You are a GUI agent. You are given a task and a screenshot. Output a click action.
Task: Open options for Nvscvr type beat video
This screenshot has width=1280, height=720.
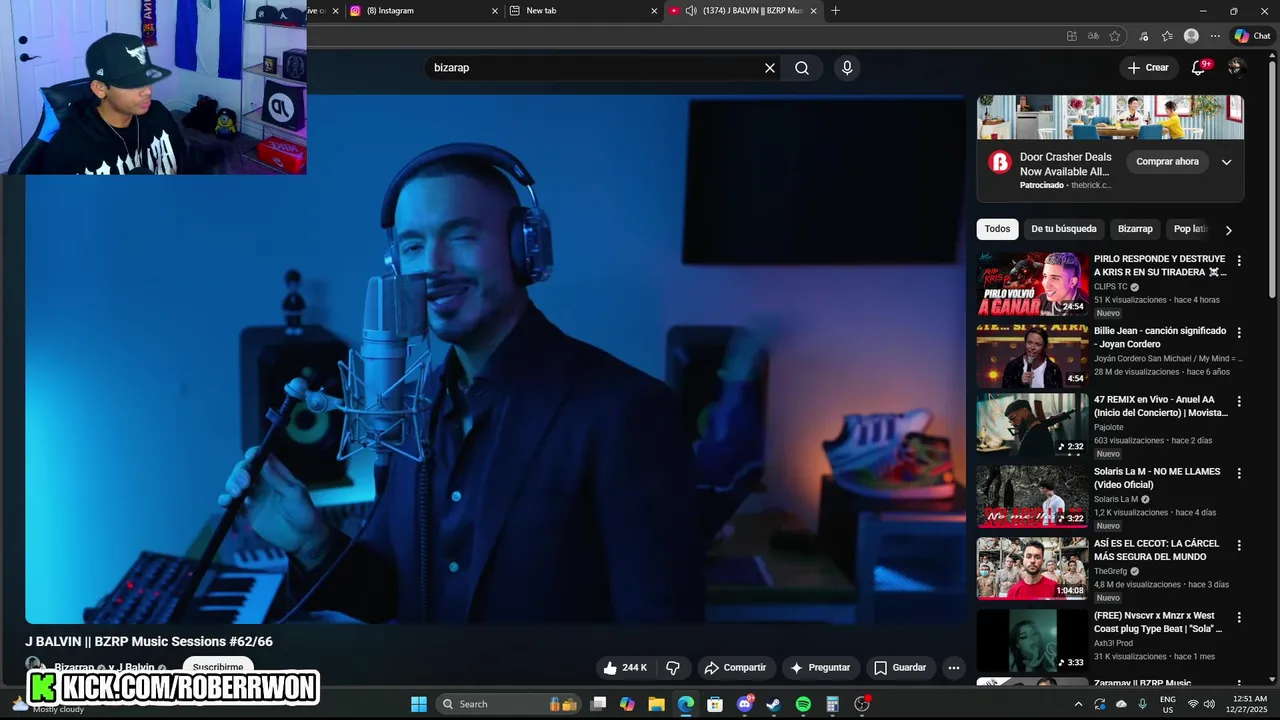1239,617
